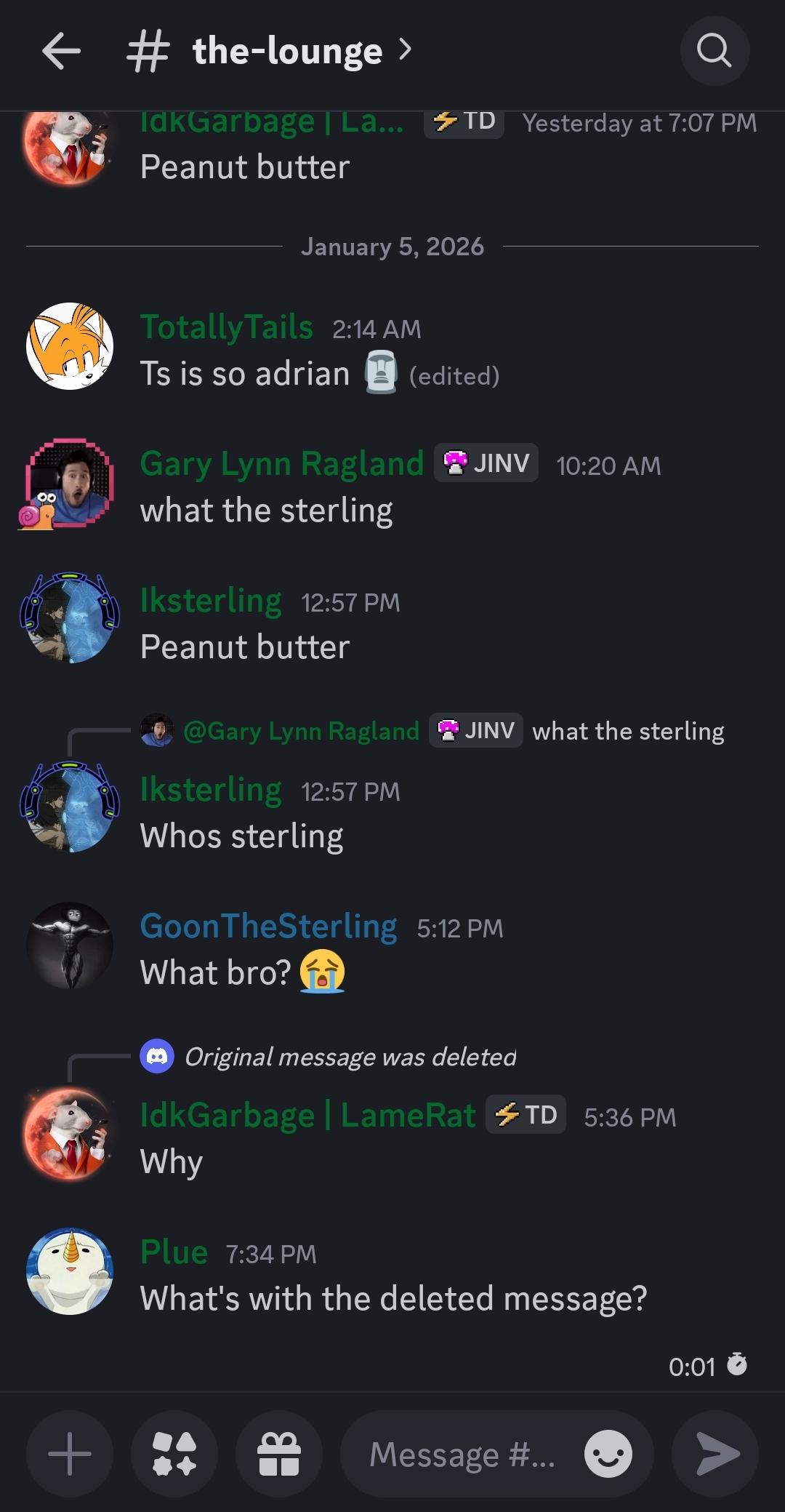Open the apps launcher icon
The height and width of the screenshot is (1512, 785).
[174, 1454]
